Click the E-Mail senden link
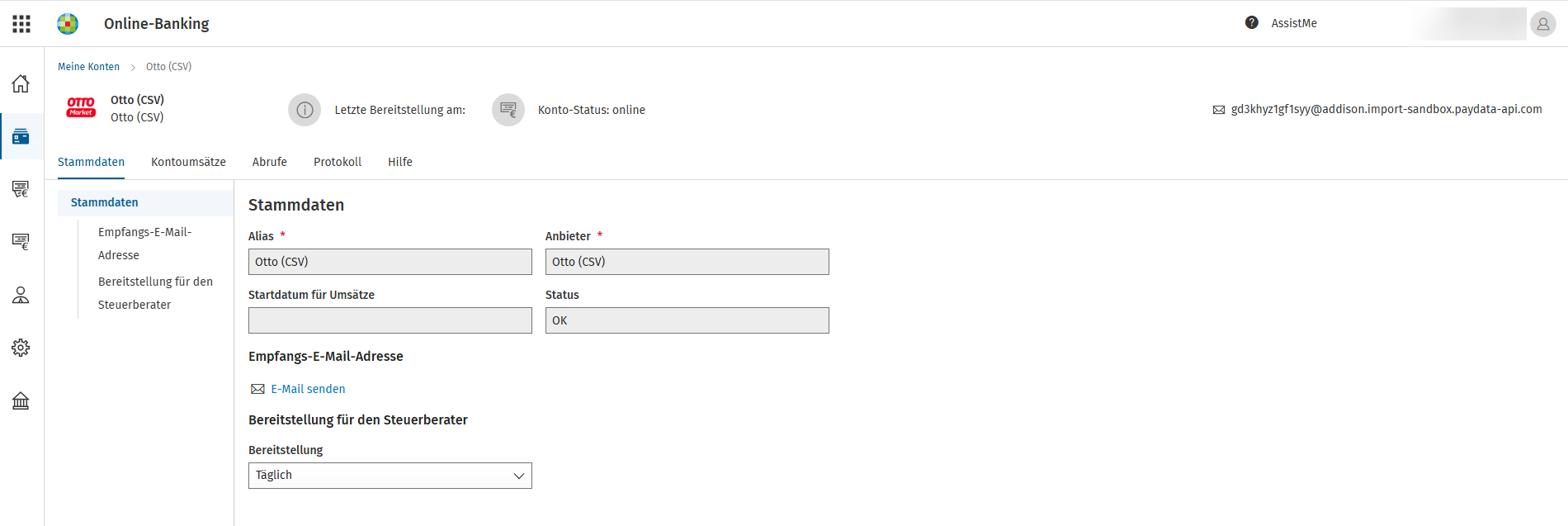This screenshot has width=1568, height=526. click(x=308, y=389)
